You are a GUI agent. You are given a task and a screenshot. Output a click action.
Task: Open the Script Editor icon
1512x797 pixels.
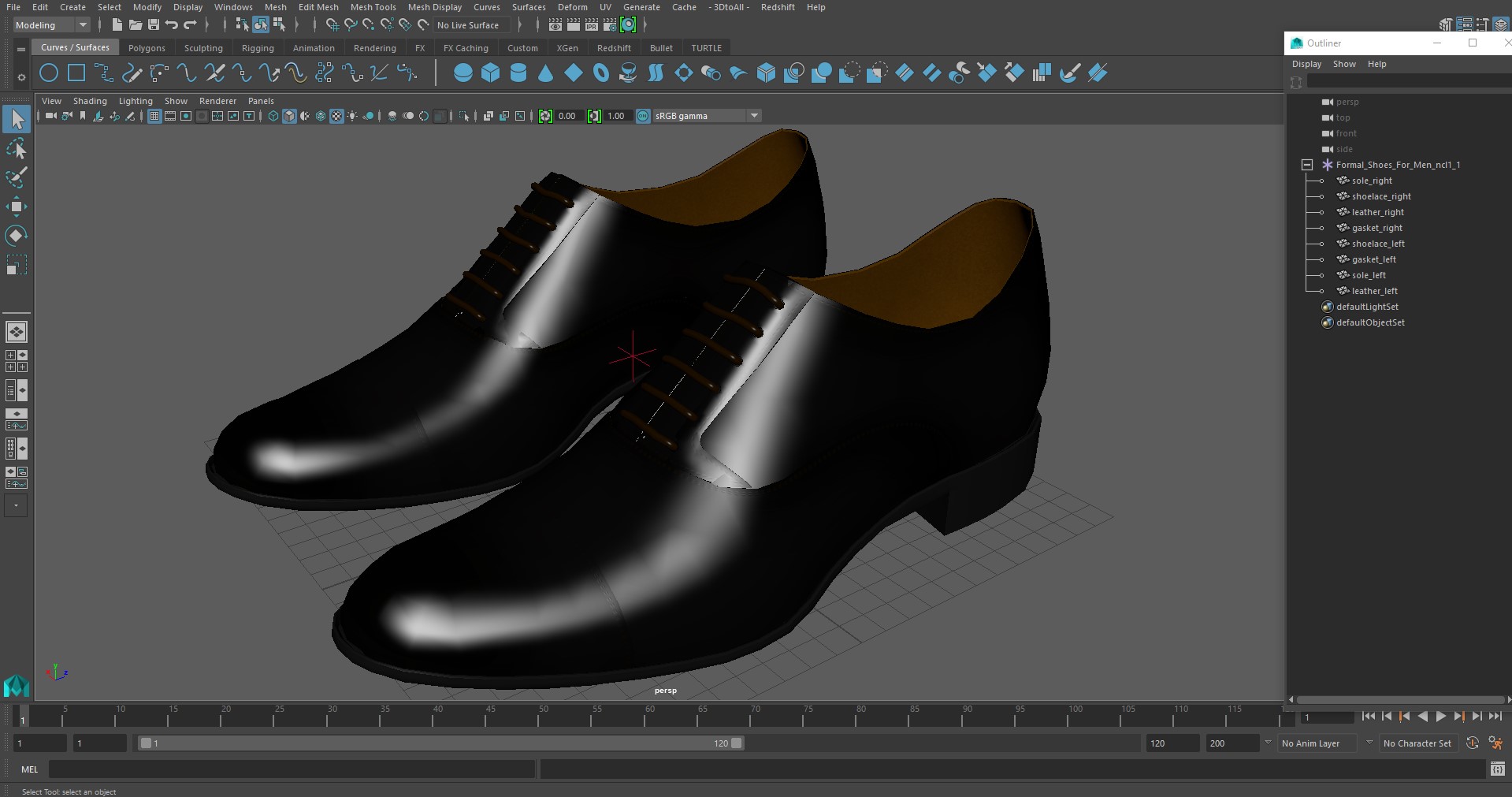point(1497,768)
